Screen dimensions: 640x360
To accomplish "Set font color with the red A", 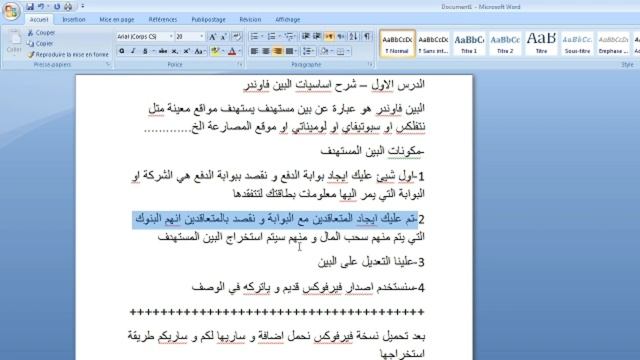I will tap(232, 51).
